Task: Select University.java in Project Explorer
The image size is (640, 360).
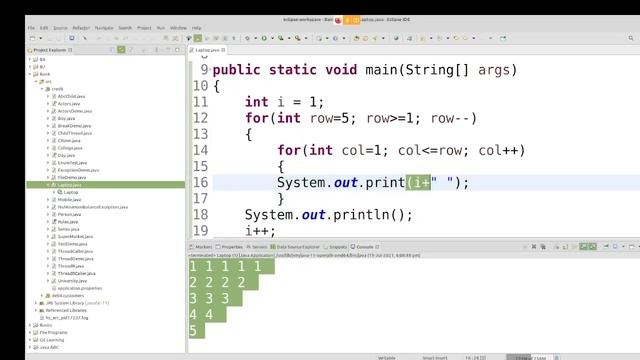Action: pyautogui.click(x=72, y=281)
